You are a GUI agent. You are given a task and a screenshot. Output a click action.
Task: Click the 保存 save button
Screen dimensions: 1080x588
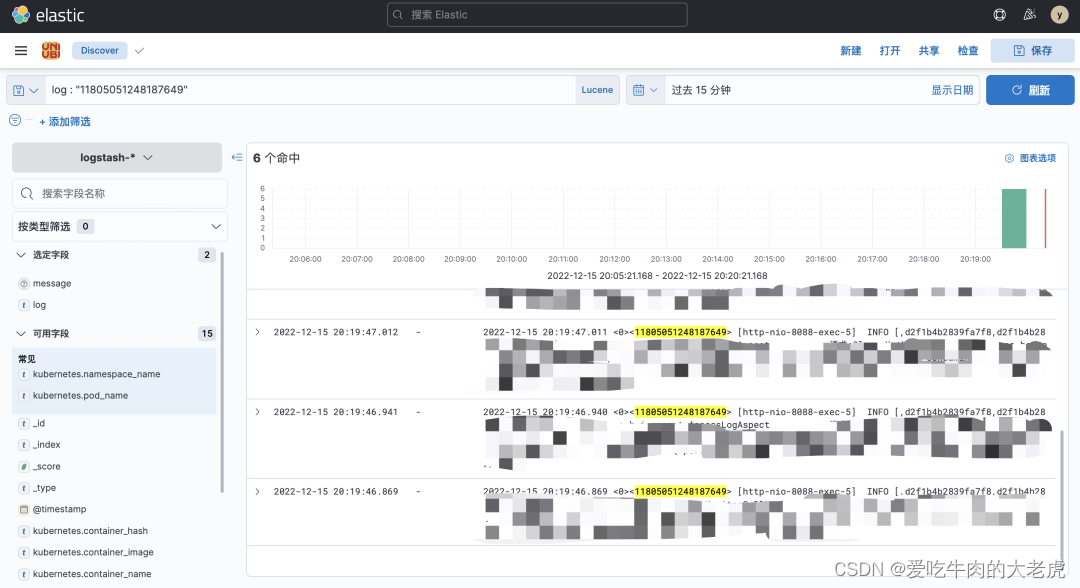(x=1032, y=50)
